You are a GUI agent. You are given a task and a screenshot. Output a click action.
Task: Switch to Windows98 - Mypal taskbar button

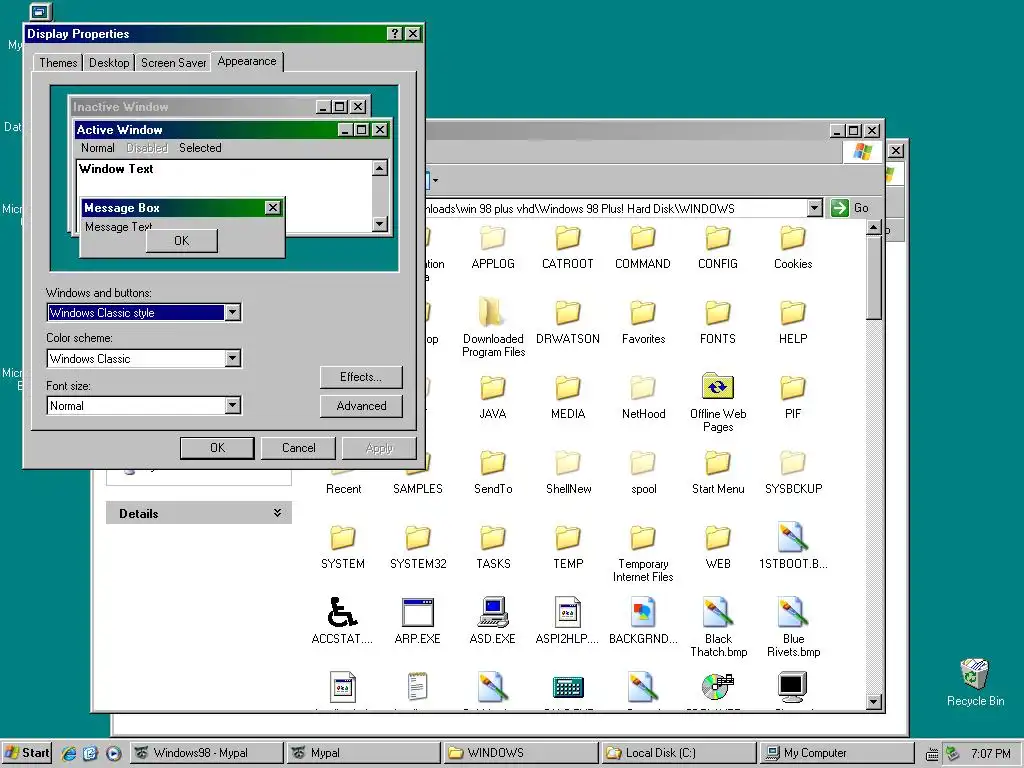tap(206, 753)
